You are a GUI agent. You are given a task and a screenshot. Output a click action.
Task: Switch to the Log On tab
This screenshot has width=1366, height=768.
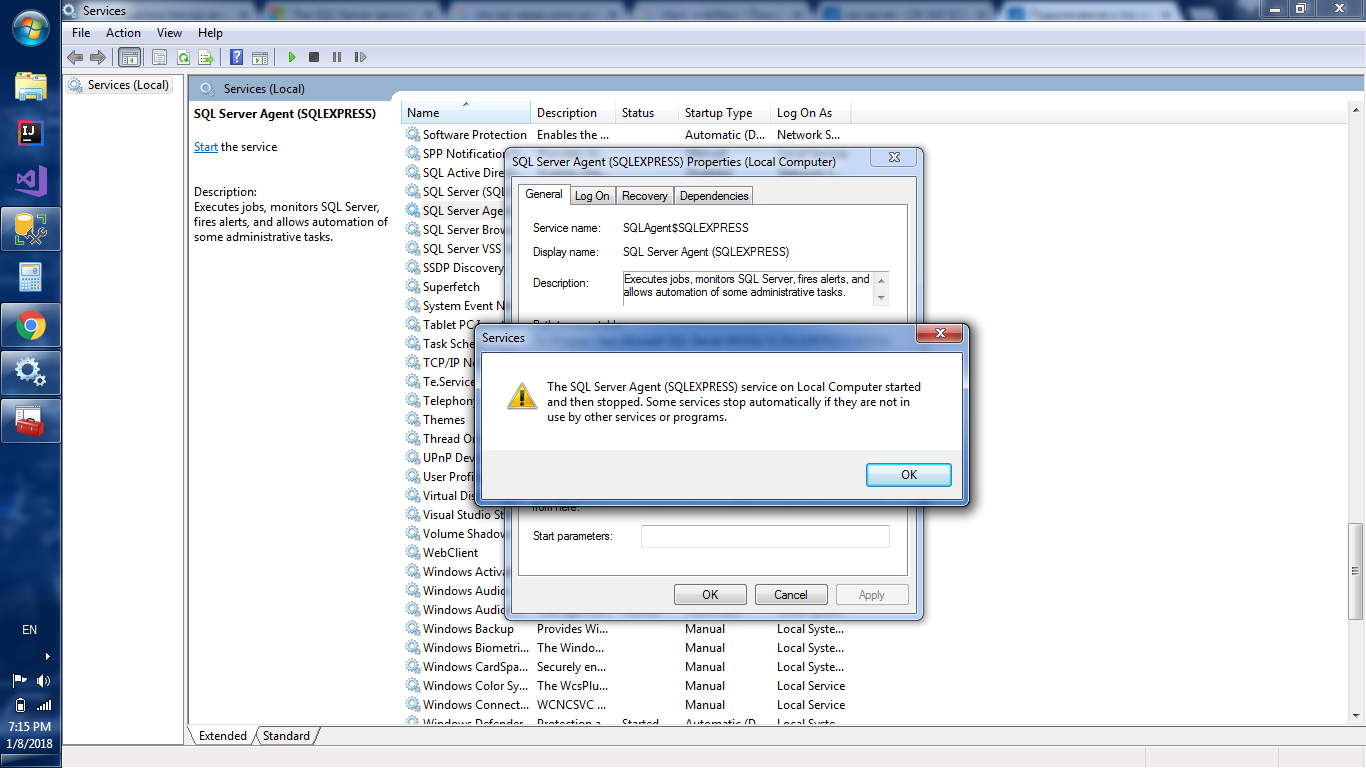tap(592, 196)
